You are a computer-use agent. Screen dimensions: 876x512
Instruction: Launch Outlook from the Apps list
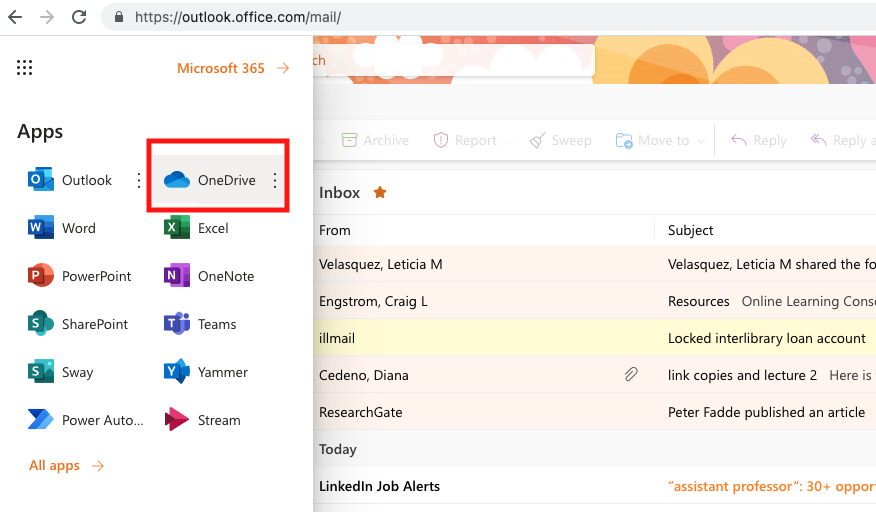pyautogui.click(x=70, y=180)
